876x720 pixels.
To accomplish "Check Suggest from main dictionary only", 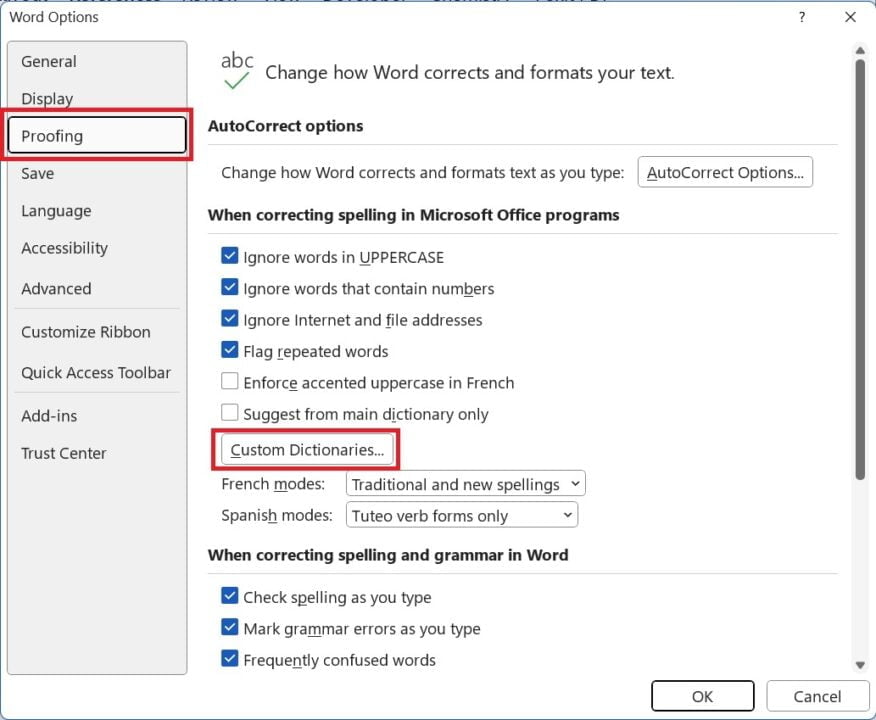I will click(x=229, y=413).
